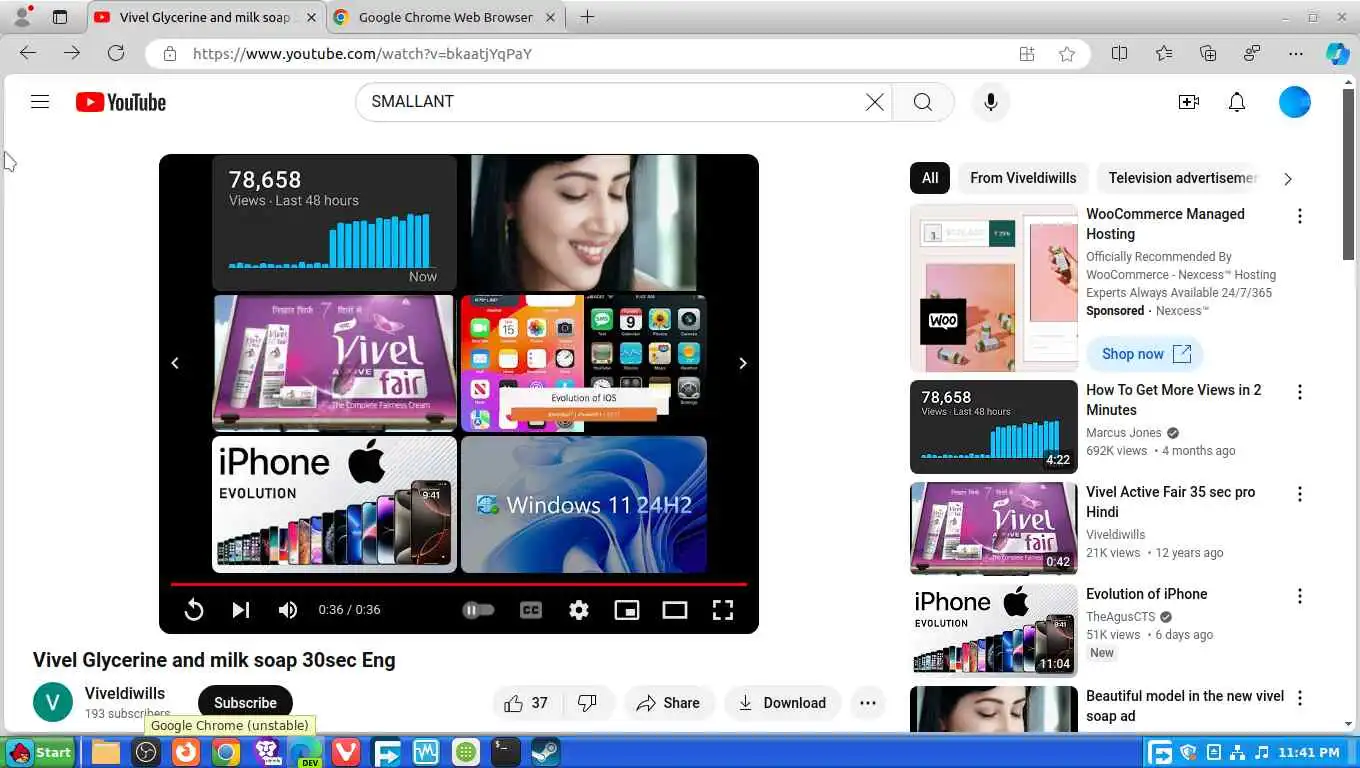
Task: Switch to theater mode
Action: 675,610
